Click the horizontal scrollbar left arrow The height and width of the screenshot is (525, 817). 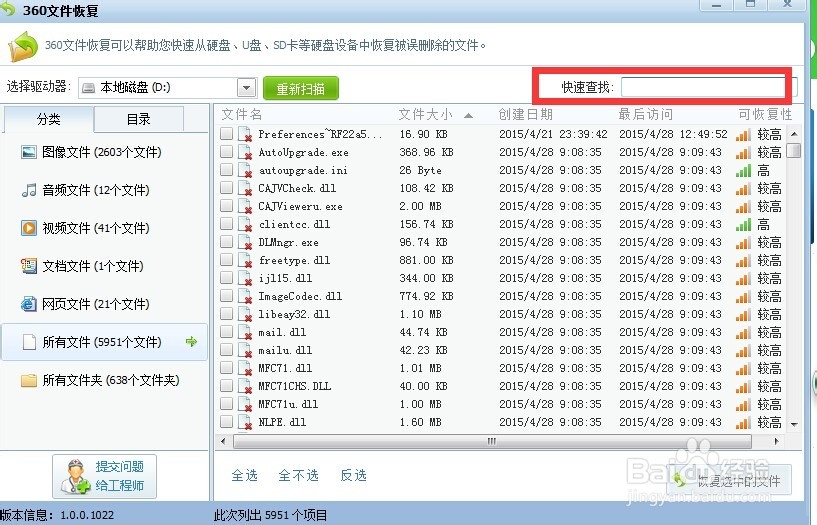[x=224, y=441]
